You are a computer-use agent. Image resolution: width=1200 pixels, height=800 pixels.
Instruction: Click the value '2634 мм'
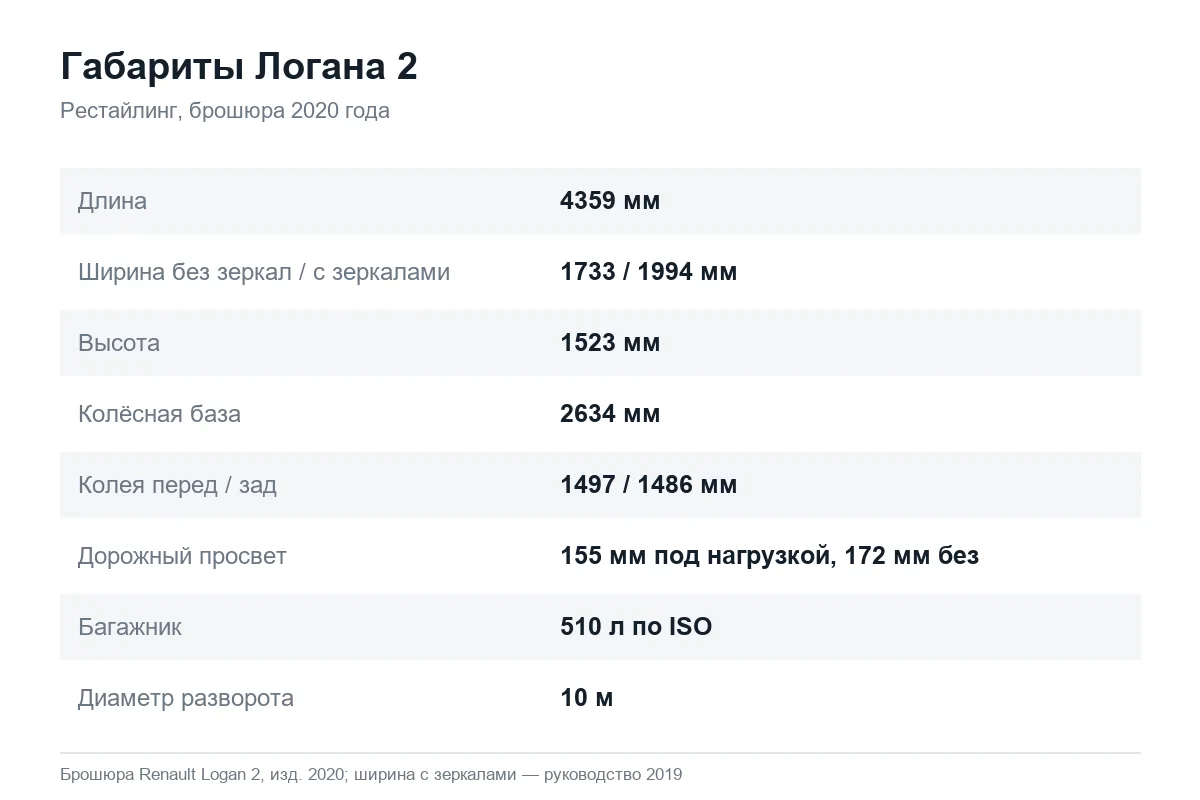click(x=610, y=414)
